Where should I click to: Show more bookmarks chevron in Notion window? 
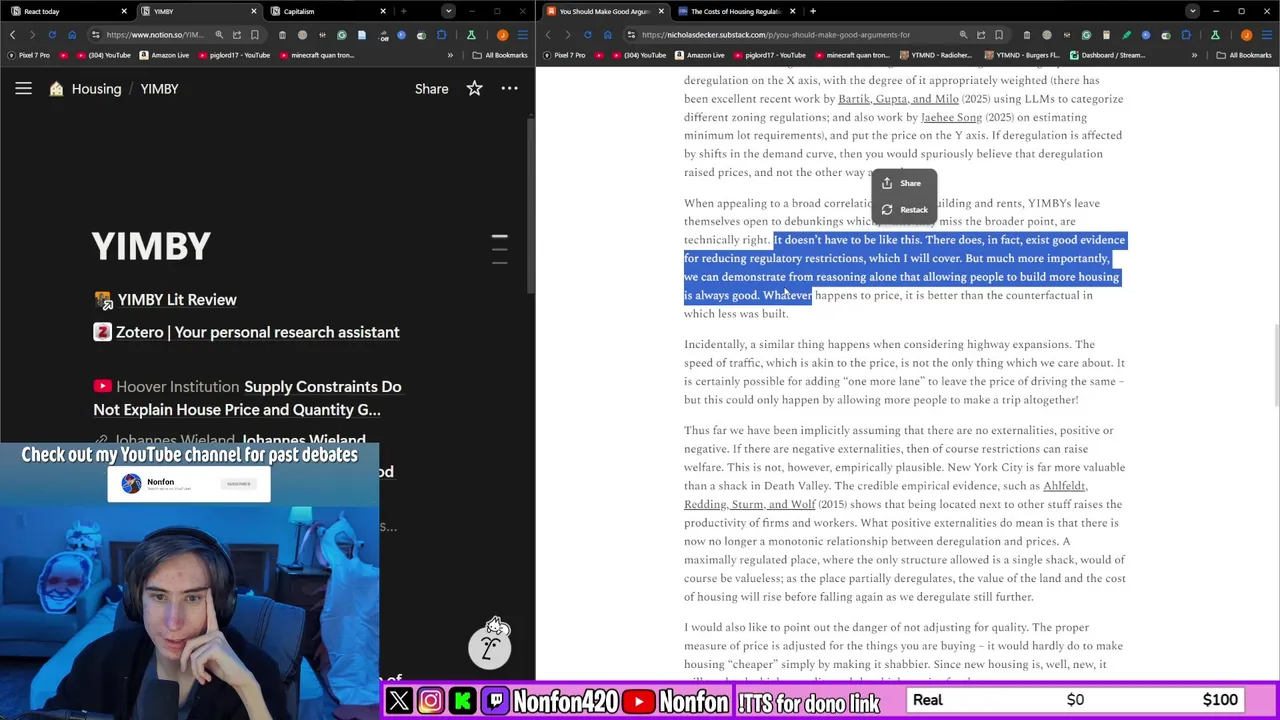pyautogui.click(x=450, y=55)
